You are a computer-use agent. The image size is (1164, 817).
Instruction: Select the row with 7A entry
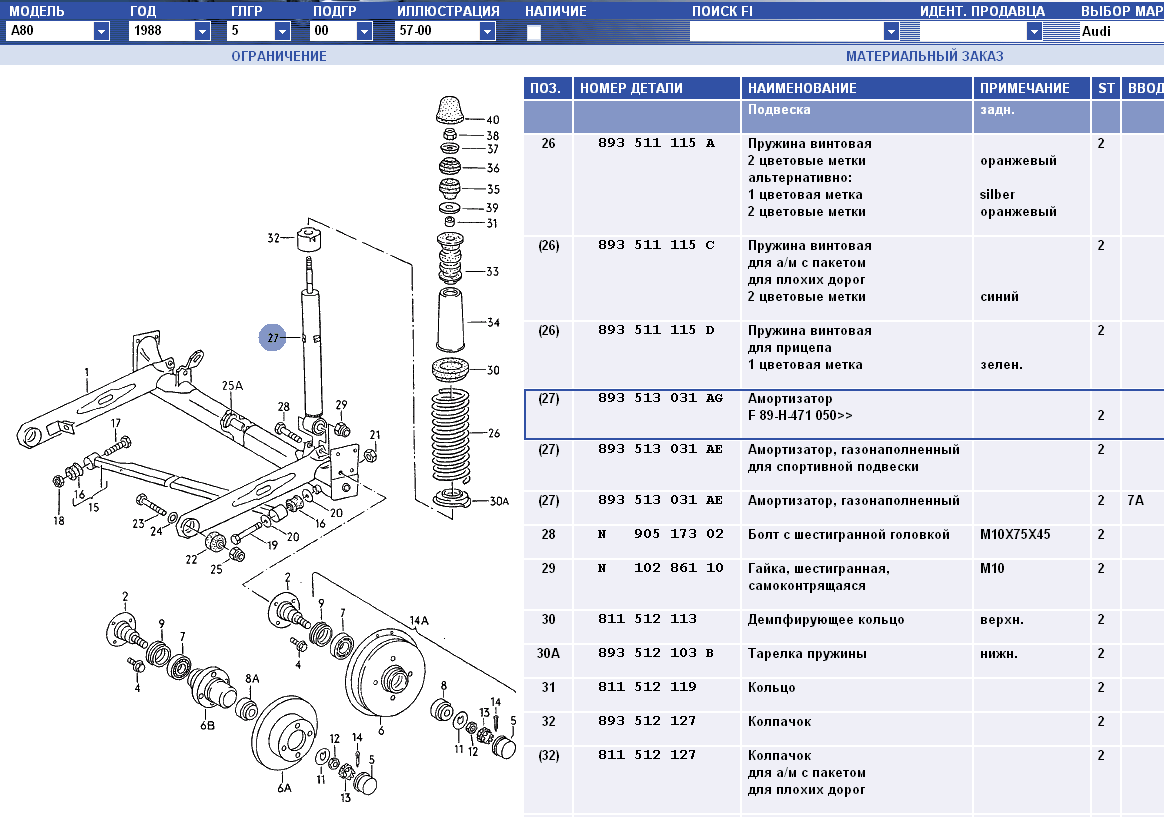(x=844, y=508)
